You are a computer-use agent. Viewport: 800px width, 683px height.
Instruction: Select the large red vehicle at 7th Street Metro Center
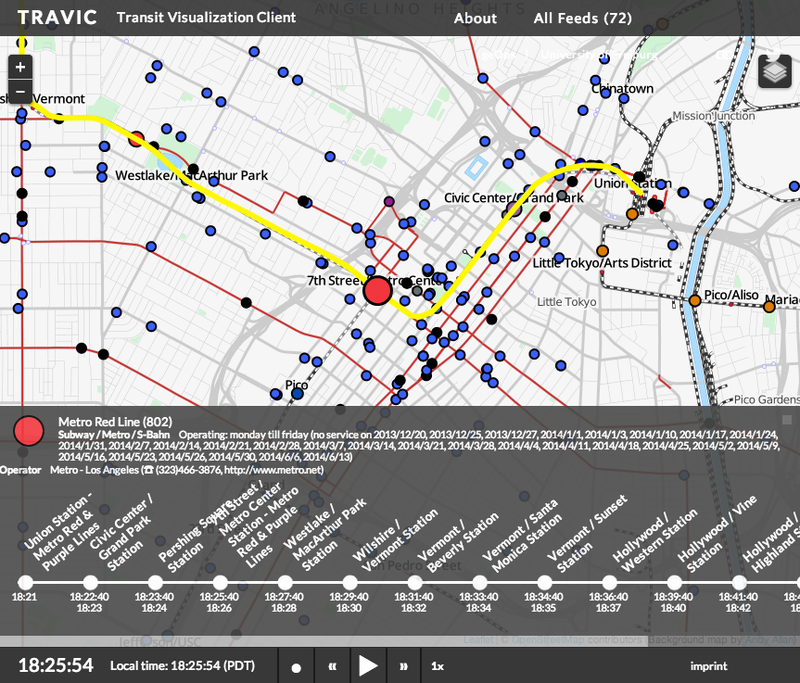tap(378, 291)
